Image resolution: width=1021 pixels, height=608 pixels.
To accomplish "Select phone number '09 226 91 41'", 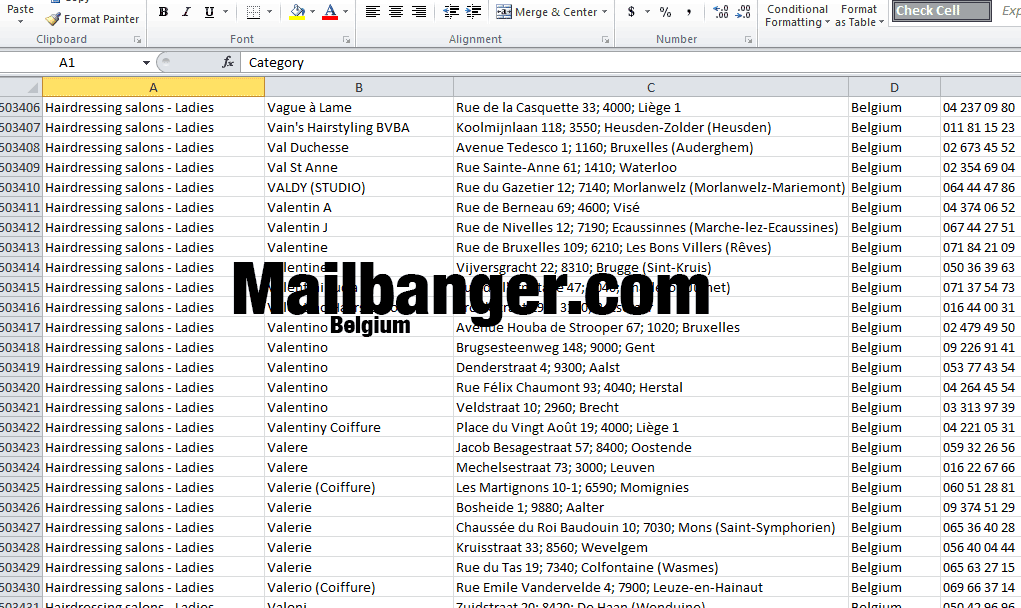I will [981, 348].
